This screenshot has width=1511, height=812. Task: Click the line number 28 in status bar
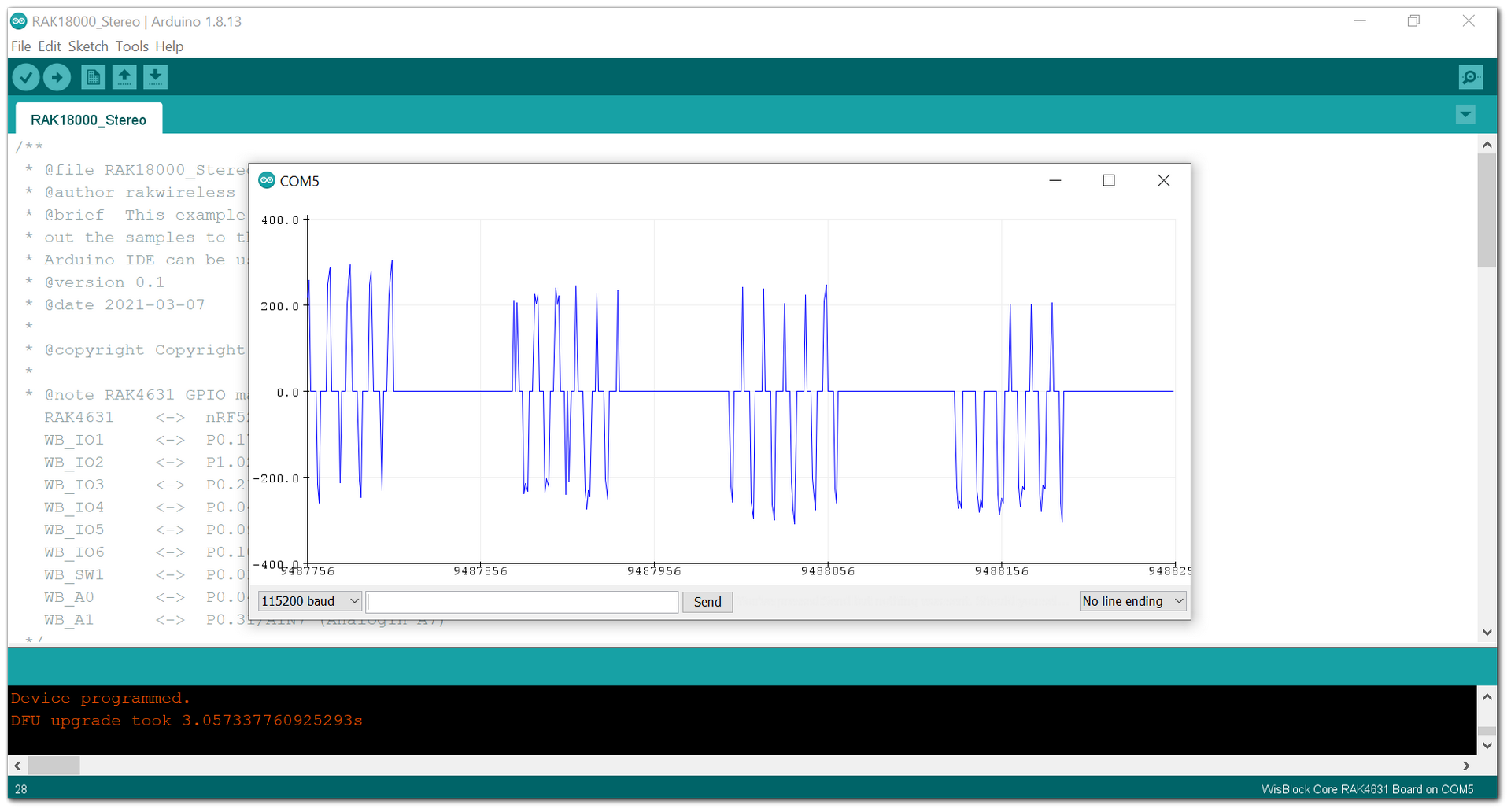tap(21, 789)
